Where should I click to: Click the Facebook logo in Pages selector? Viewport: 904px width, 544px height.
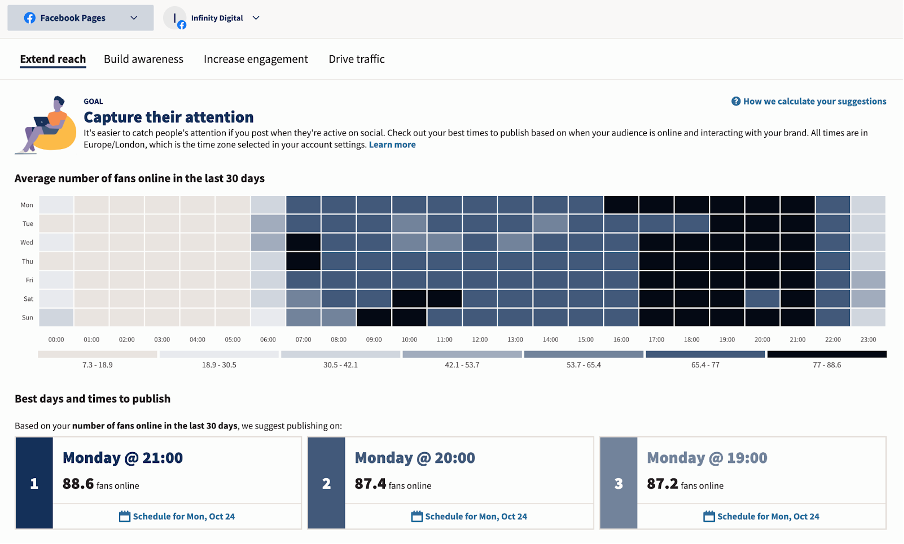tap(30, 18)
